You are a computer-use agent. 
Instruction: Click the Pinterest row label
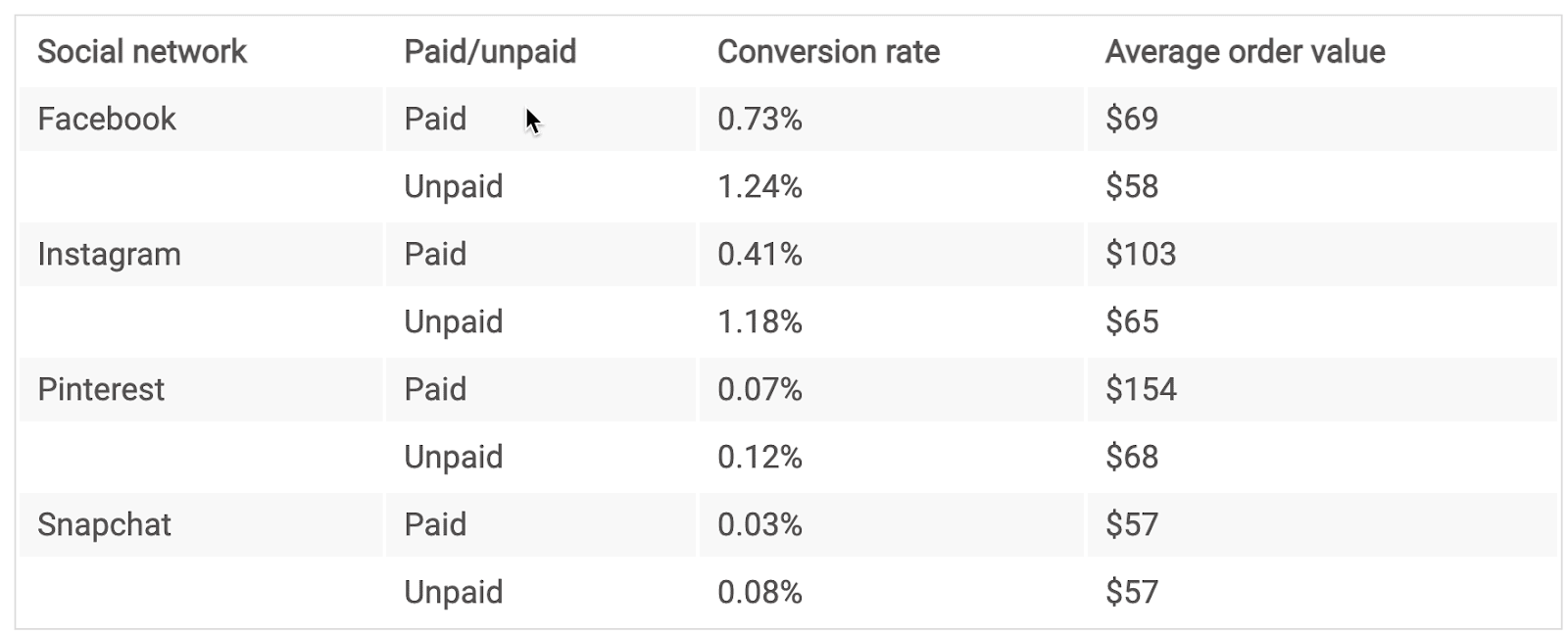[101, 389]
